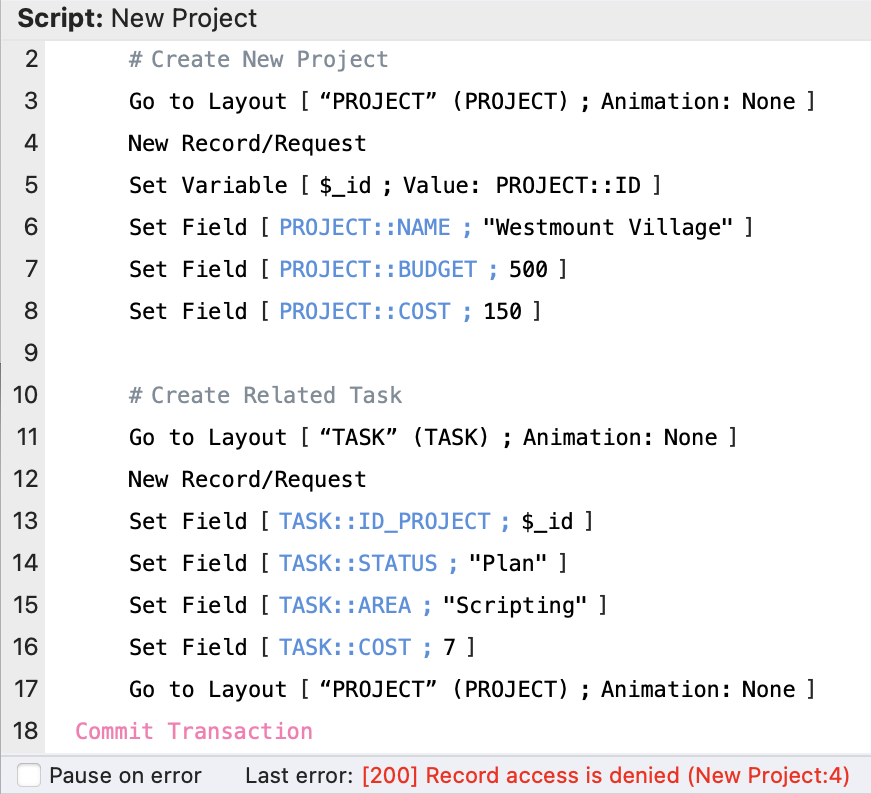The image size is (871, 794).
Task: Select the Create New Project comment line
Action: coord(258,59)
